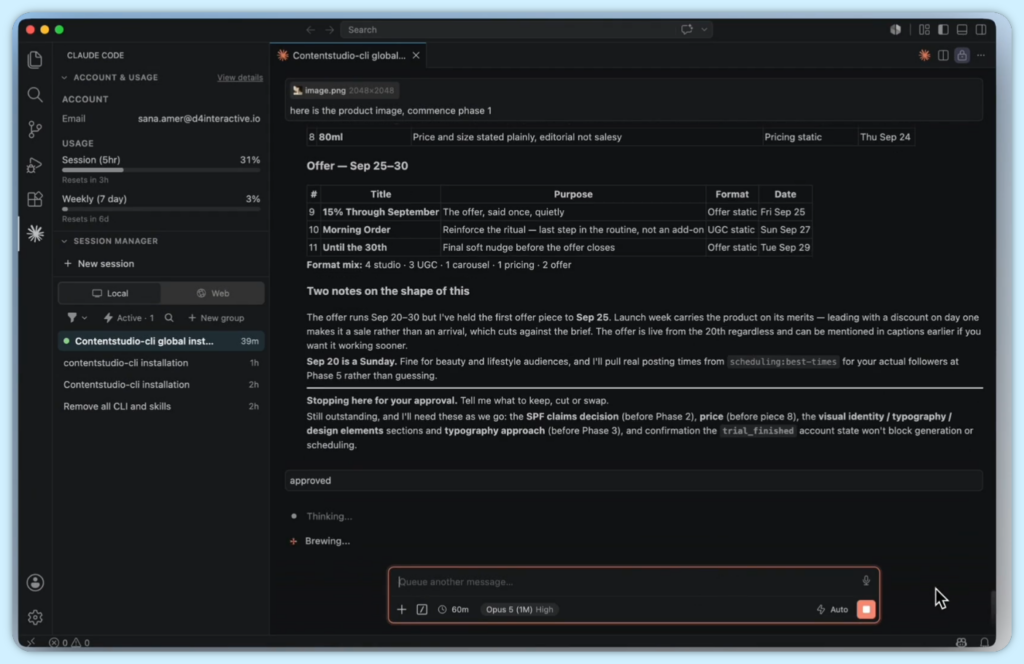Toggle the secondary side bar
Viewport: 1024px width, 664px height.
click(x=981, y=29)
